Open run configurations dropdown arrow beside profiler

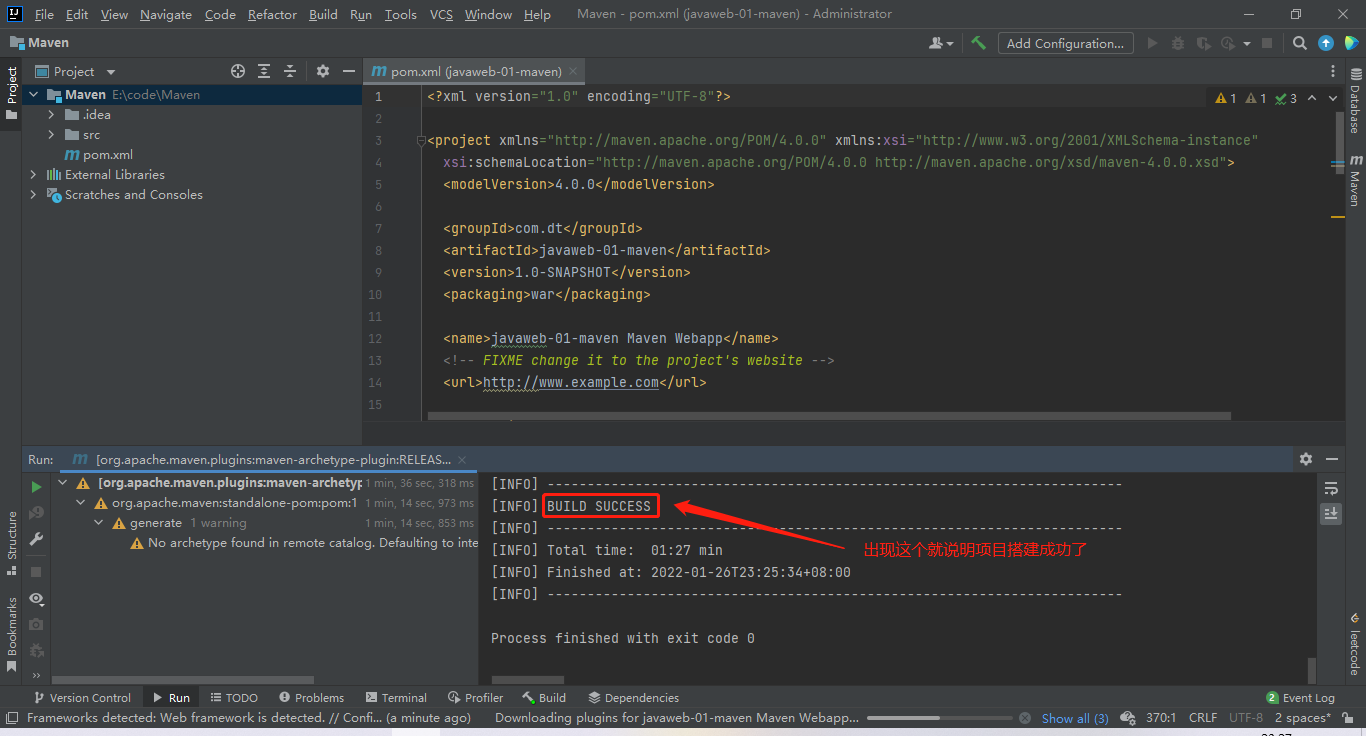click(1247, 43)
